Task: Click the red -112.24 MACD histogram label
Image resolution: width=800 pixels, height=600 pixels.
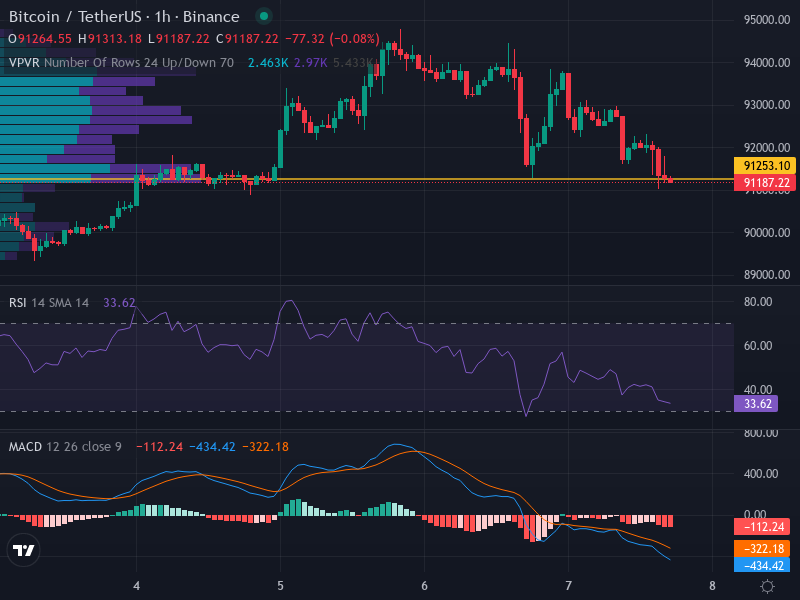Action: click(x=763, y=527)
